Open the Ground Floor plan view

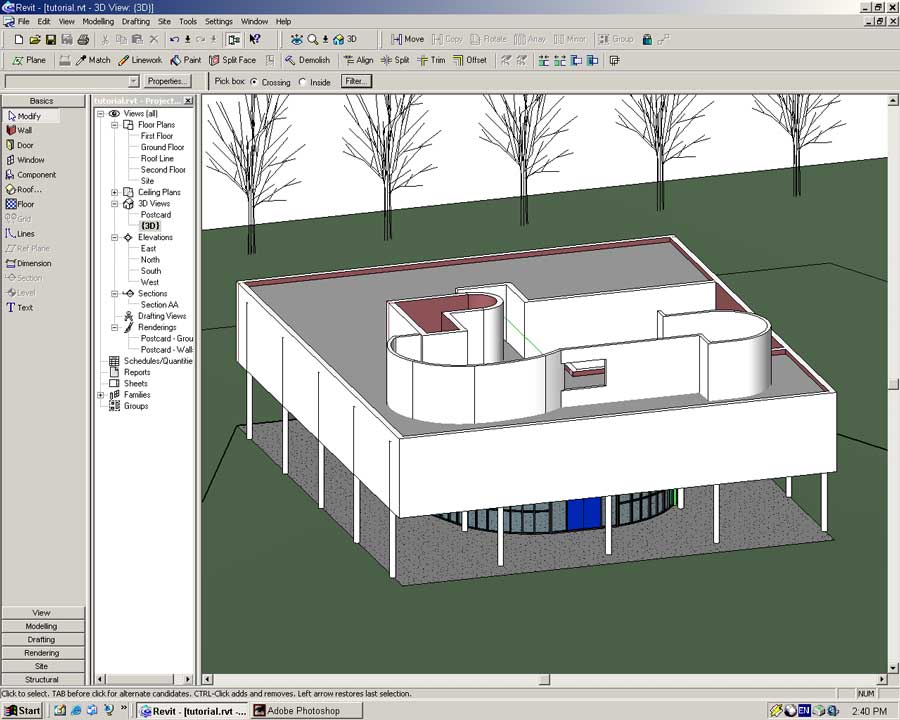(x=162, y=148)
